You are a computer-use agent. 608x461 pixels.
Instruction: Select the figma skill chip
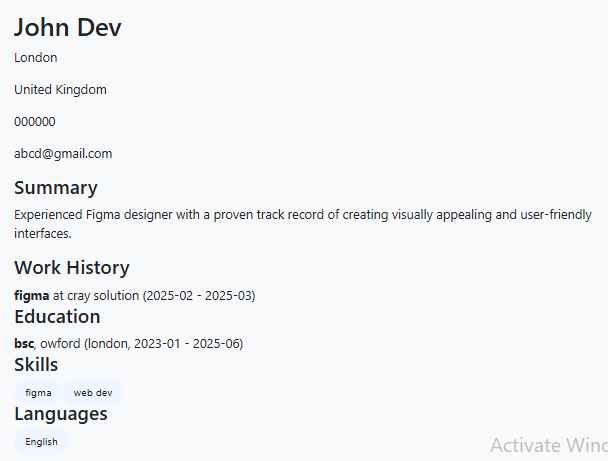pyautogui.click(x=38, y=393)
